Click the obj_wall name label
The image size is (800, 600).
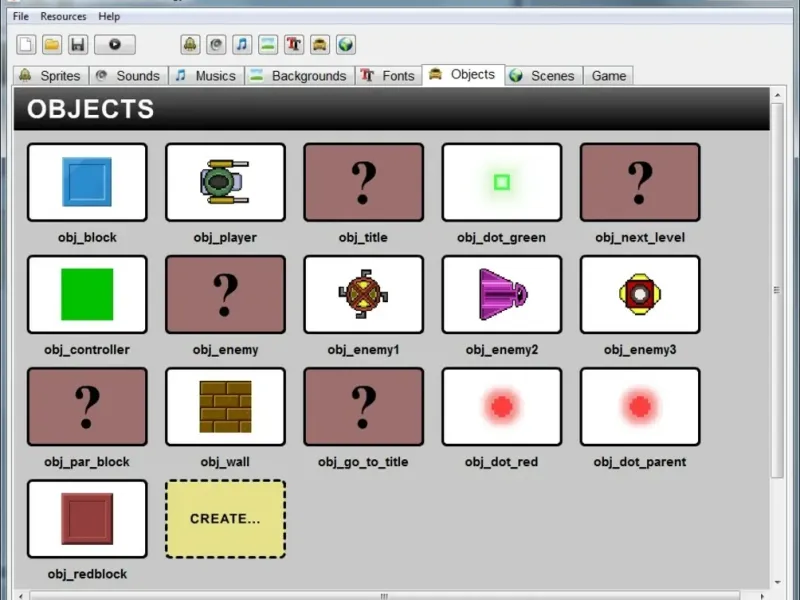(226, 462)
